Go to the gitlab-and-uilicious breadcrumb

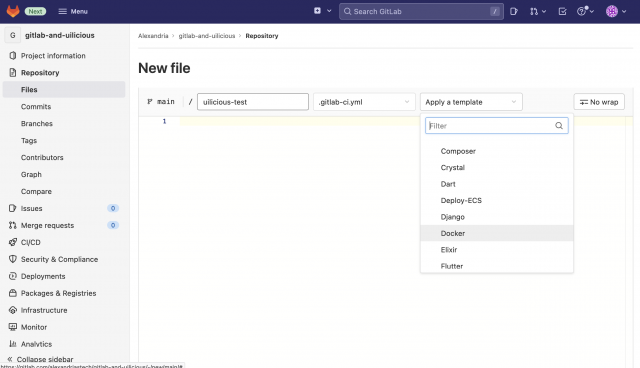pos(207,36)
